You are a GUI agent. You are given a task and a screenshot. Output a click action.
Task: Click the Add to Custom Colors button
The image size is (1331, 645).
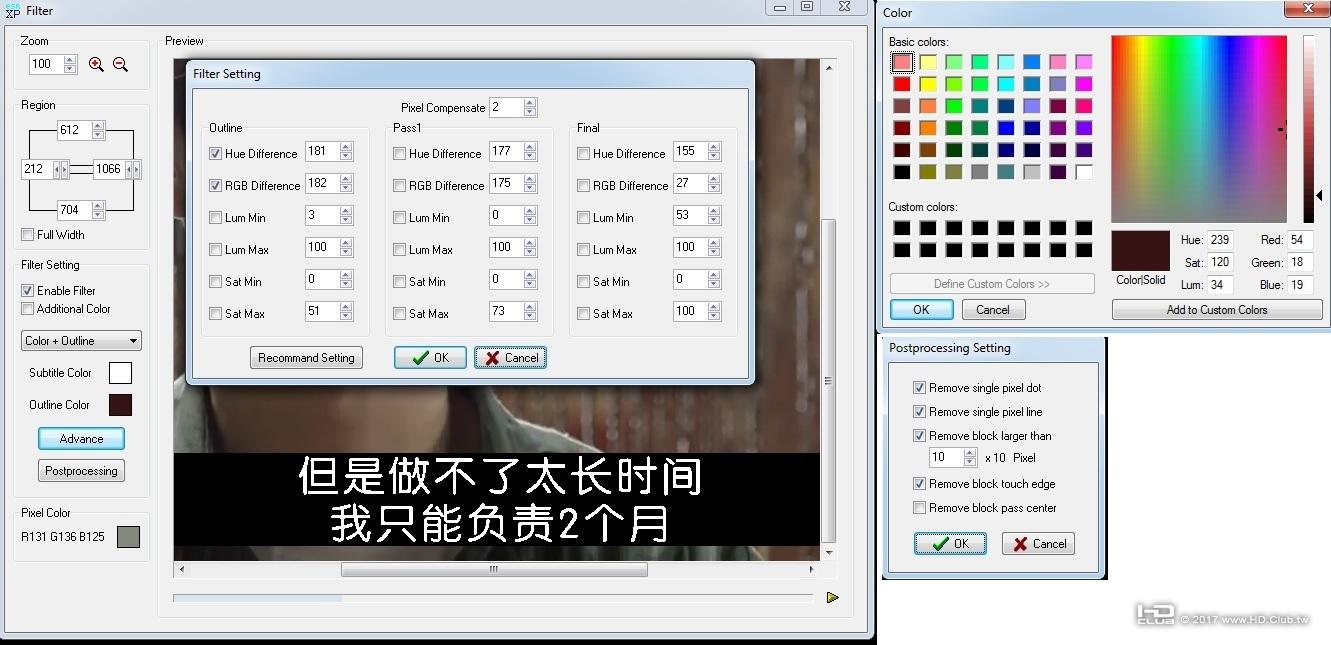(x=1216, y=309)
